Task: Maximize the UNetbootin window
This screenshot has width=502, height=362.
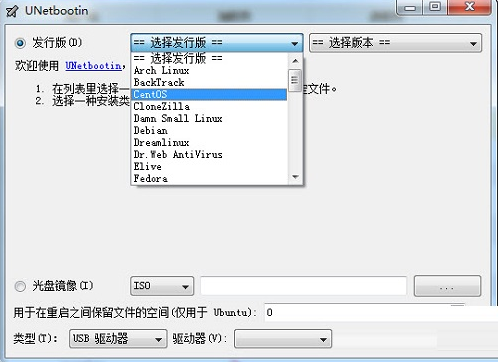Action: (435, 7)
